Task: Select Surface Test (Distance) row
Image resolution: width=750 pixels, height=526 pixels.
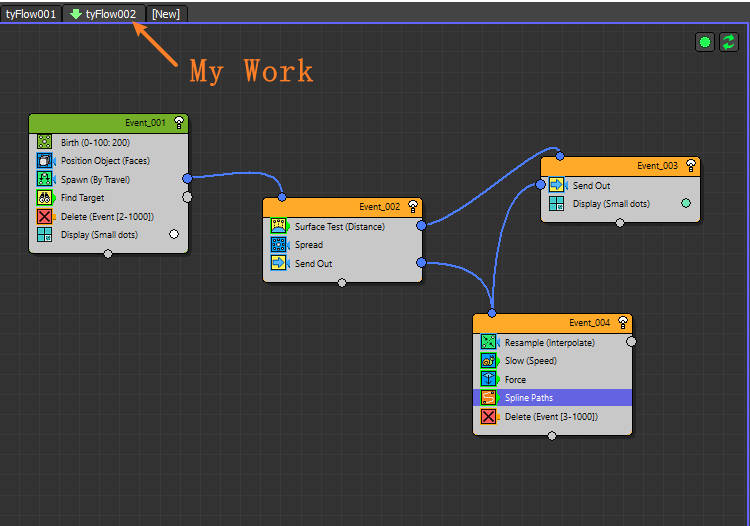Action: [x=342, y=226]
